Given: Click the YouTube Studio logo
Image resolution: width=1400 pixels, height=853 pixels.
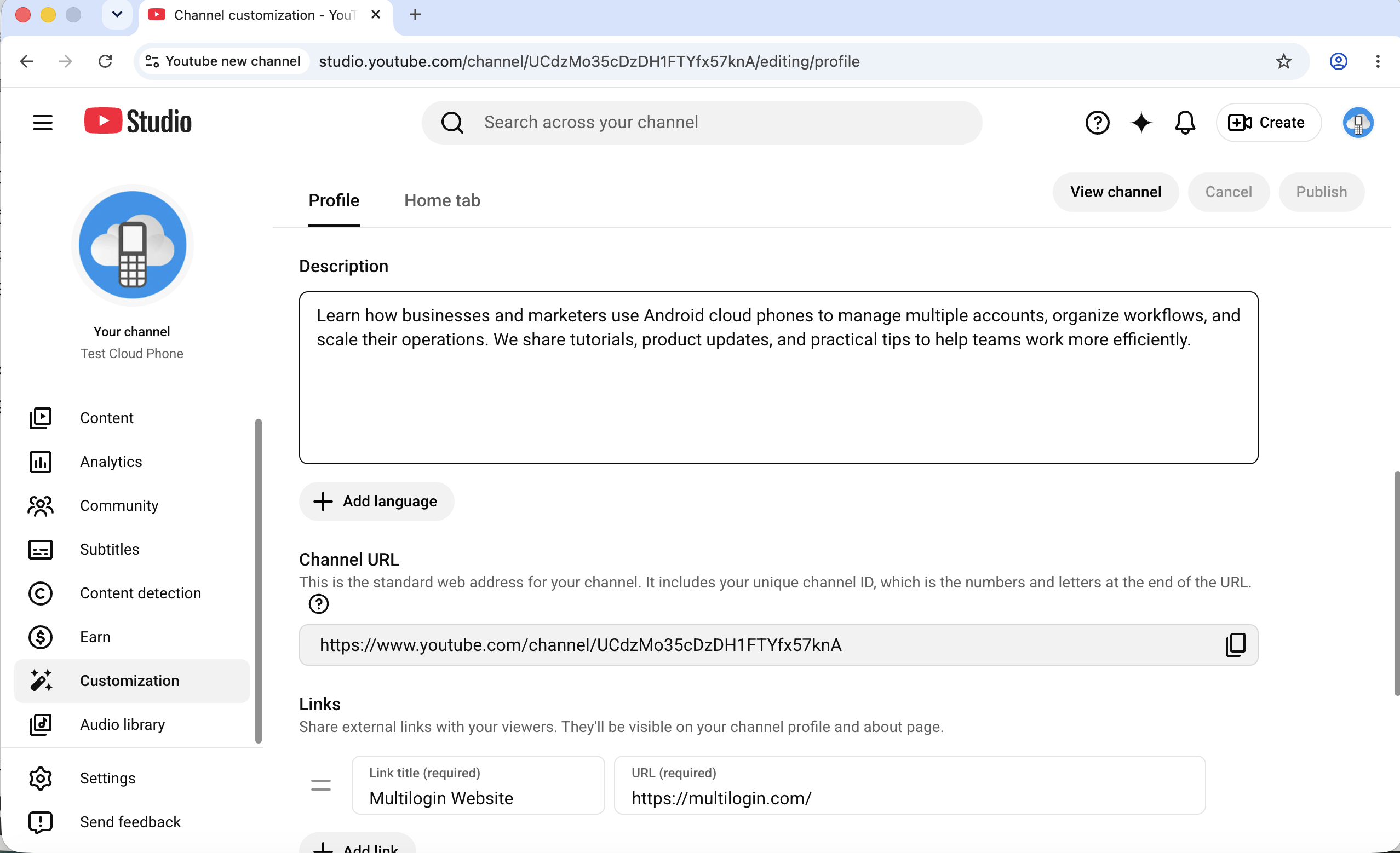Looking at the screenshot, I should pos(138,122).
